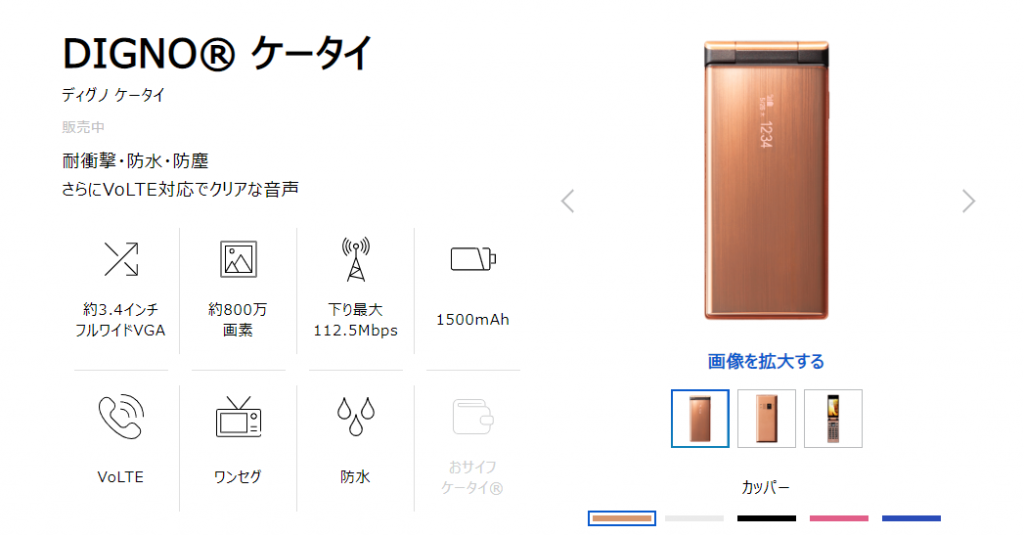This screenshot has height=536, width=1024.
Task: Click the VoLTE phone handset icon
Action: (x=121, y=417)
